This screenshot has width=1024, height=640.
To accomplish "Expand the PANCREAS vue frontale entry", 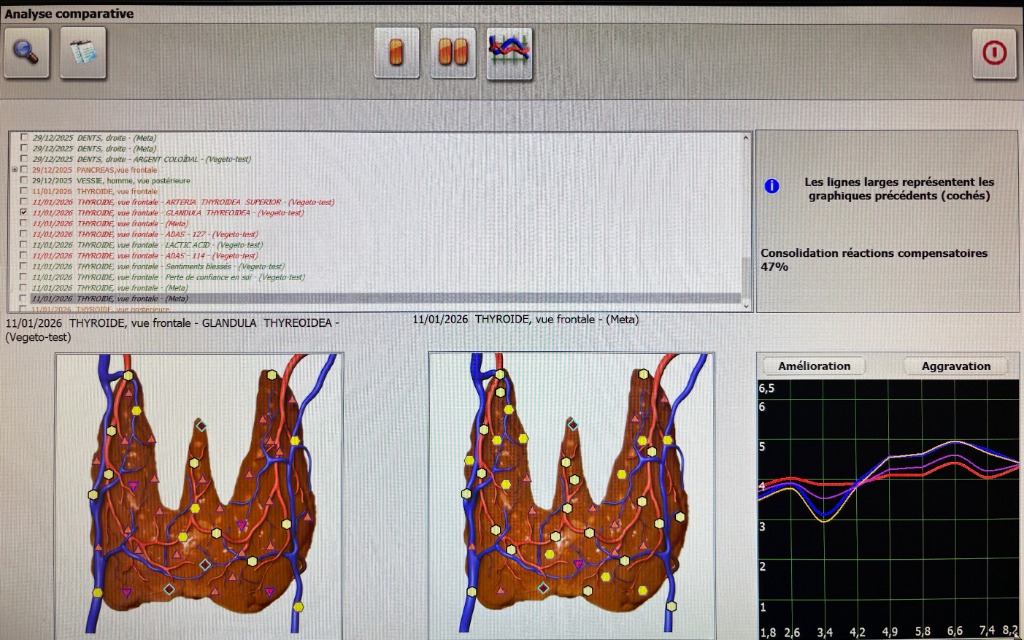I will click(14, 170).
